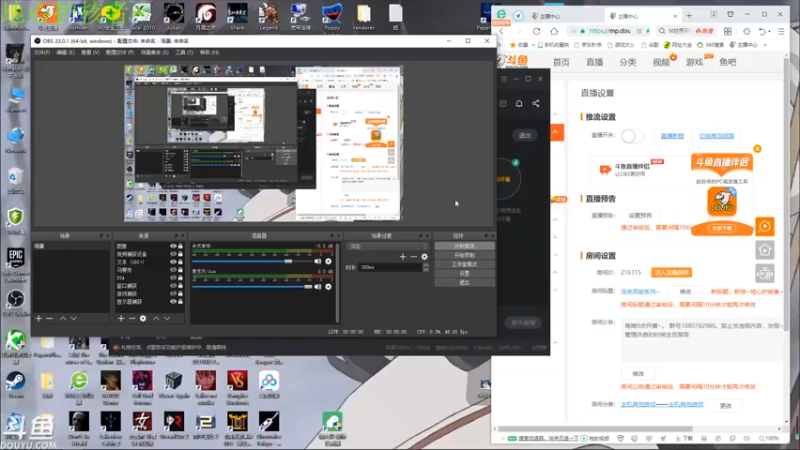Expand bookmarks bar overflow arrow
Screen dimensions: 800x450
pyautogui.click(x=765, y=45)
